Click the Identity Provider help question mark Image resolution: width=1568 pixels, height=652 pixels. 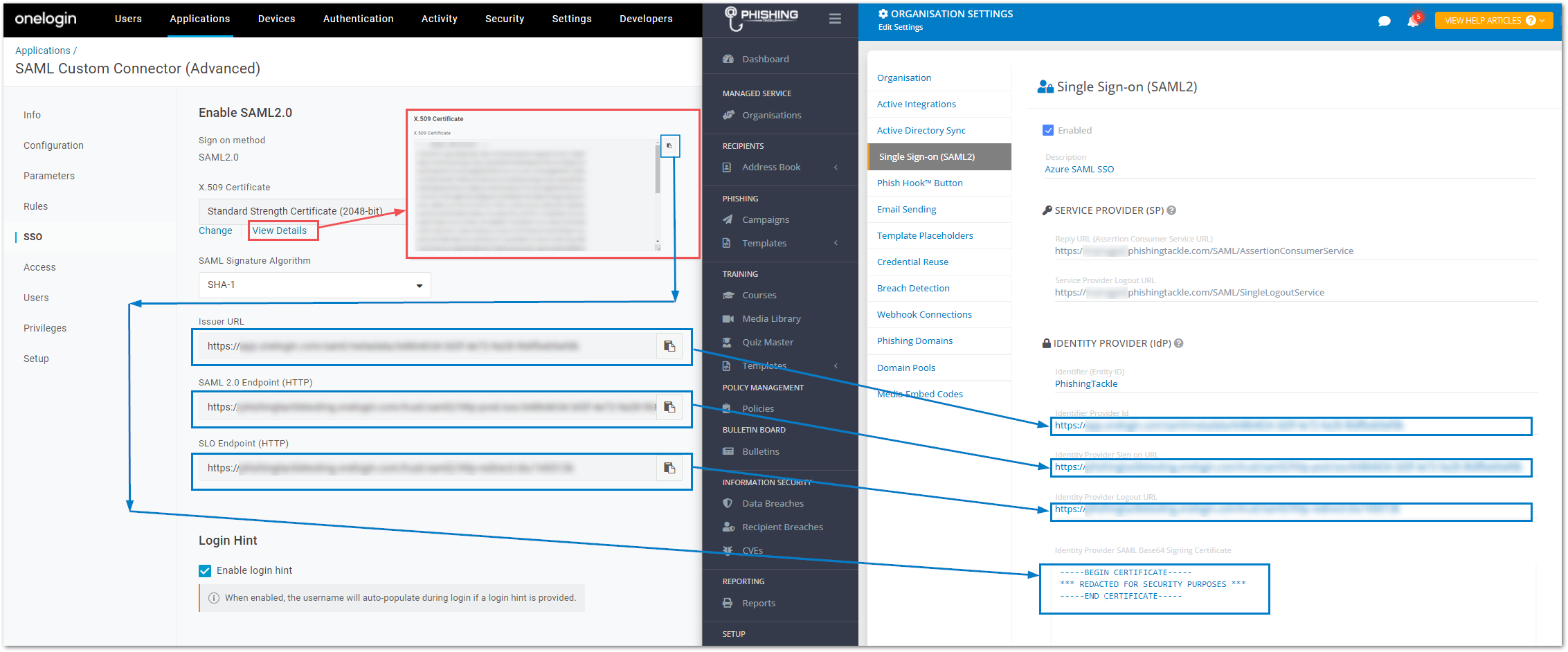(1178, 343)
